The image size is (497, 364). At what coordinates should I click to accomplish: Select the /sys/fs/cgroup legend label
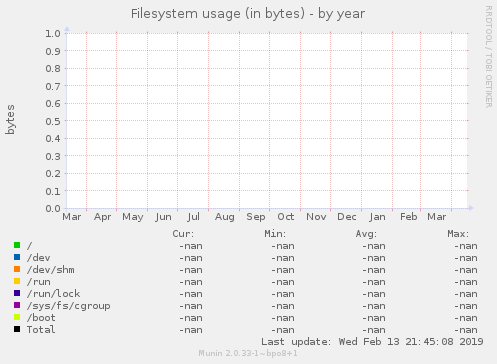[x=69, y=306]
